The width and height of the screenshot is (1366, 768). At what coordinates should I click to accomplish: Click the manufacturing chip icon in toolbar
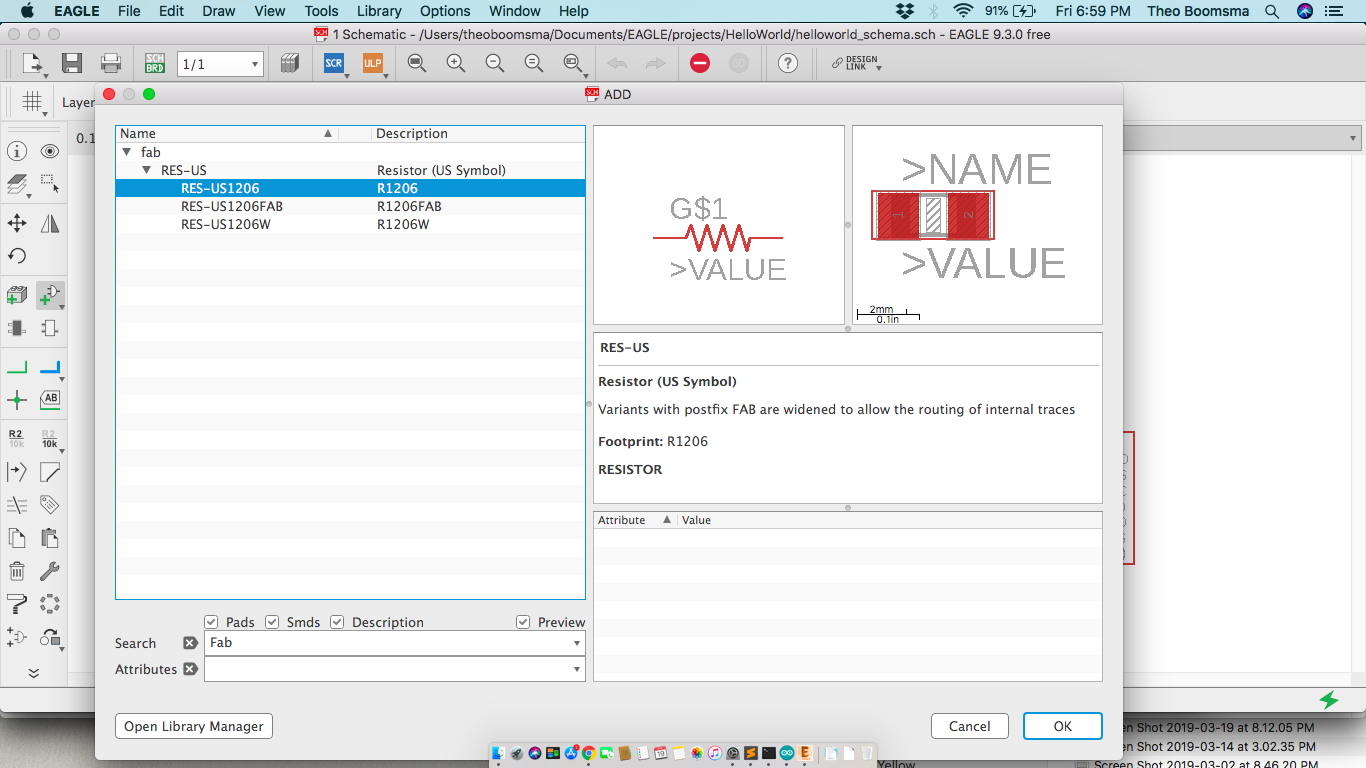click(290, 63)
